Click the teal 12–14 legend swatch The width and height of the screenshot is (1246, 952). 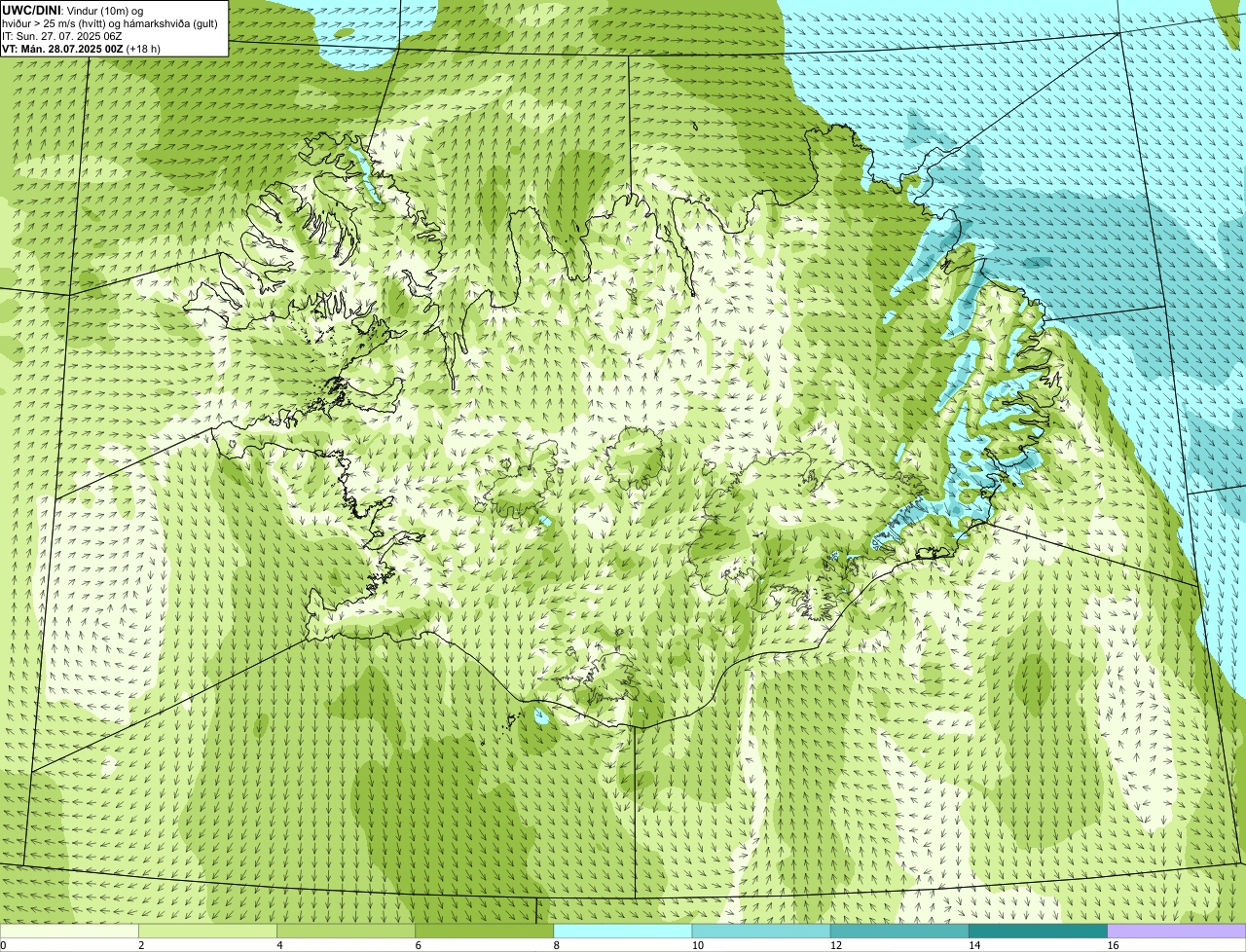pos(899,932)
